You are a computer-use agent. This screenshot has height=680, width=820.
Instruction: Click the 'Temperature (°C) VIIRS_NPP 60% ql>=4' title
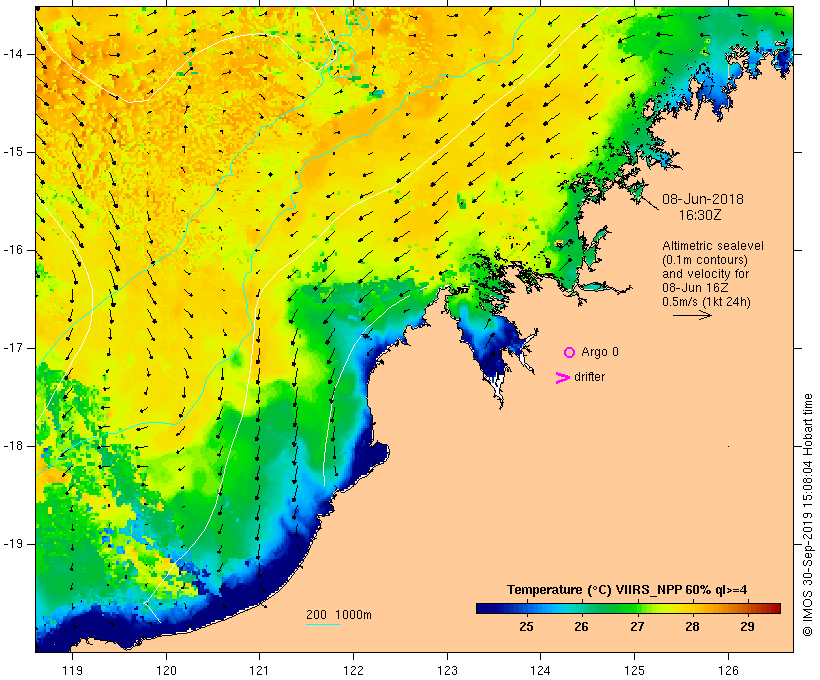[x=627, y=590]
